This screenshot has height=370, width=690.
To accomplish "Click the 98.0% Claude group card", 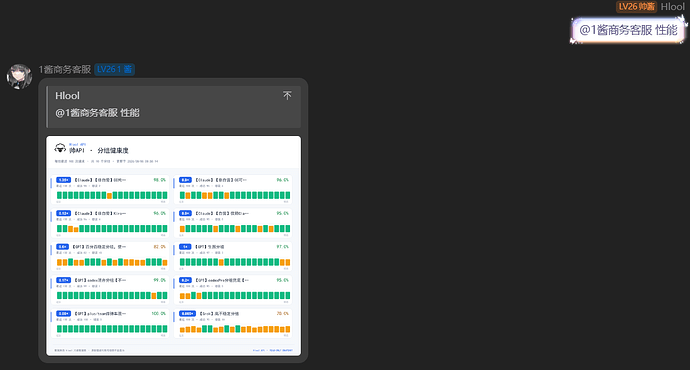I will point(110,190).
